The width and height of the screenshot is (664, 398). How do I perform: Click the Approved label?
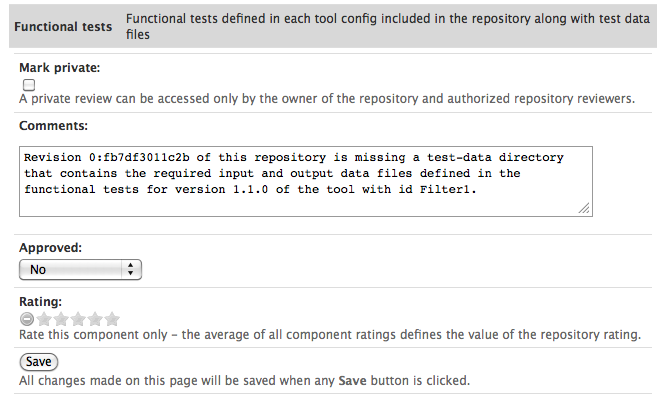click(50, 248)
